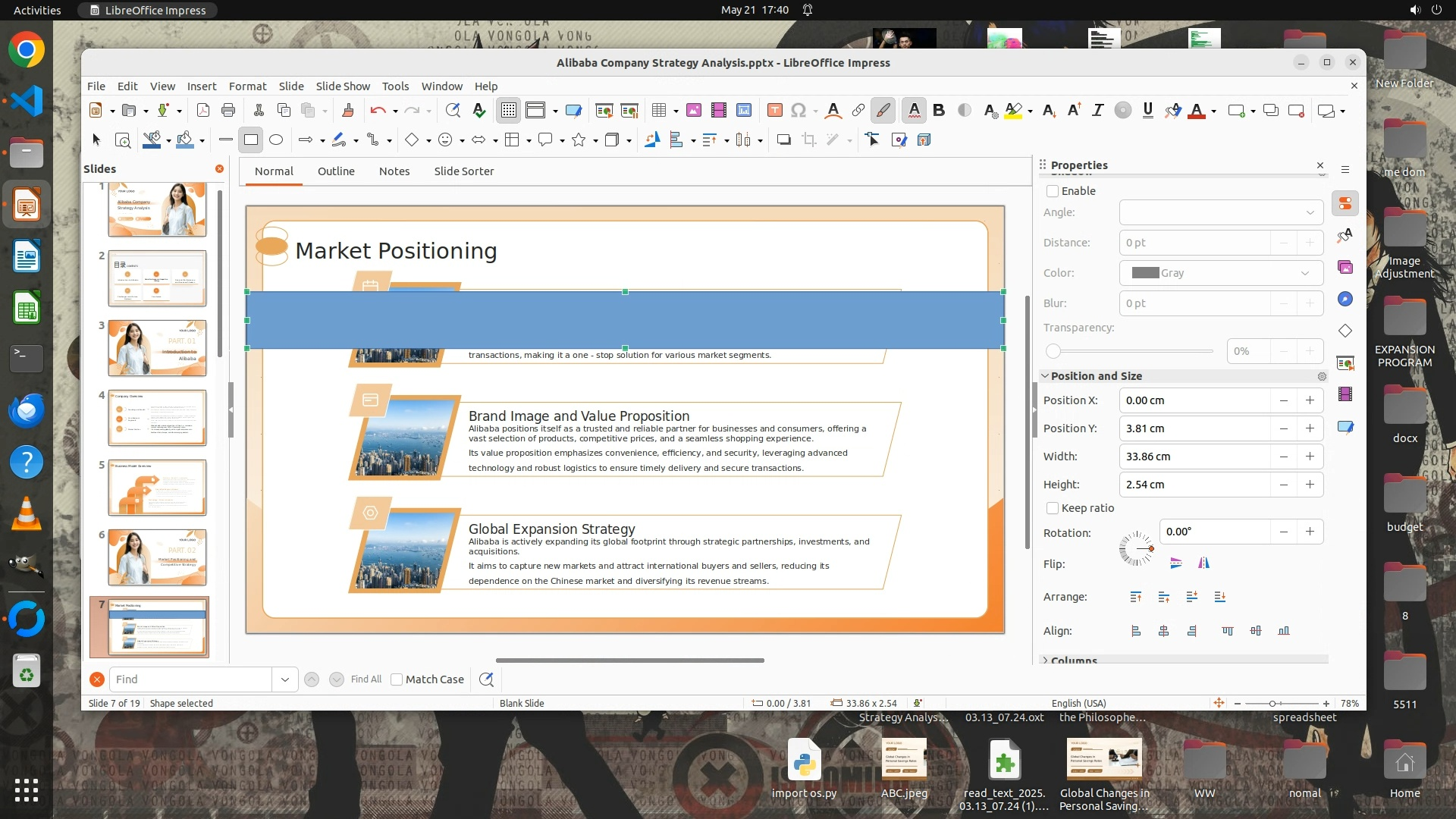The height and width of the screenshot is (819, 1456).
Task: Switch to Slide Sorter tab
Action: coord(463,171)
